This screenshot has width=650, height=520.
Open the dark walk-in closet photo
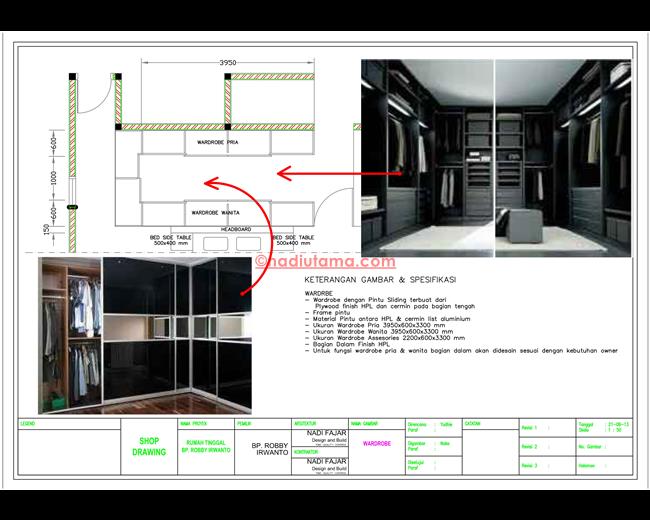click(495, 157)
